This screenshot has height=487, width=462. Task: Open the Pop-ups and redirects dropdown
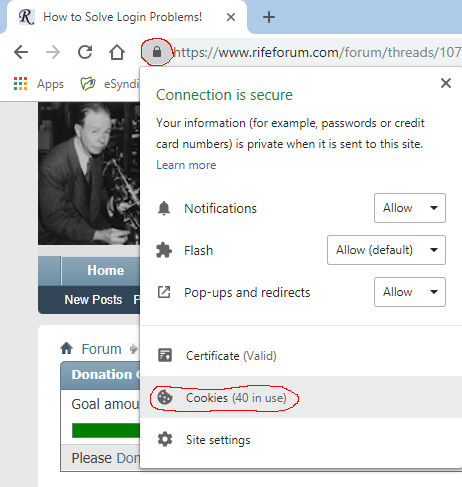tap(410, 292)
